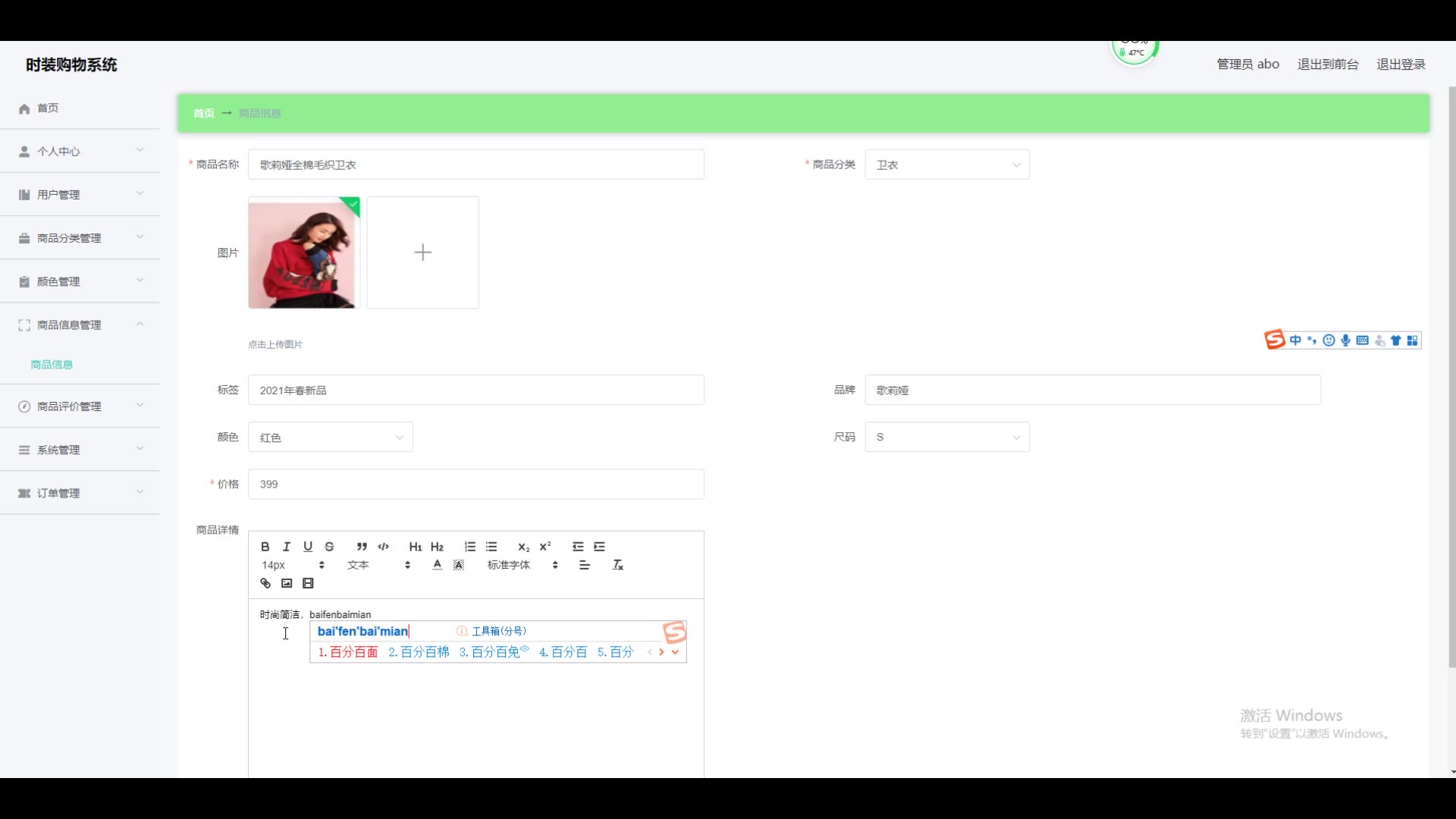Screen dimensions: 1456x819
Task: Click the 商品名称 input field
Action: 475,165
